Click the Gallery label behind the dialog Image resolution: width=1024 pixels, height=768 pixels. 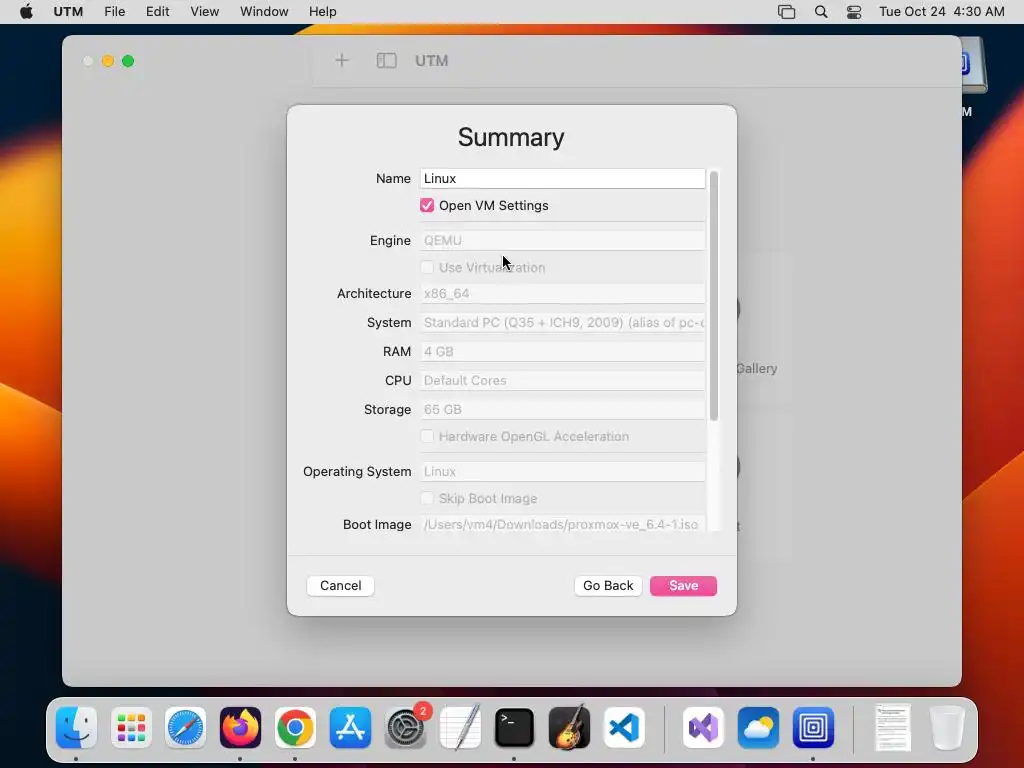click(x=756, y=368)
